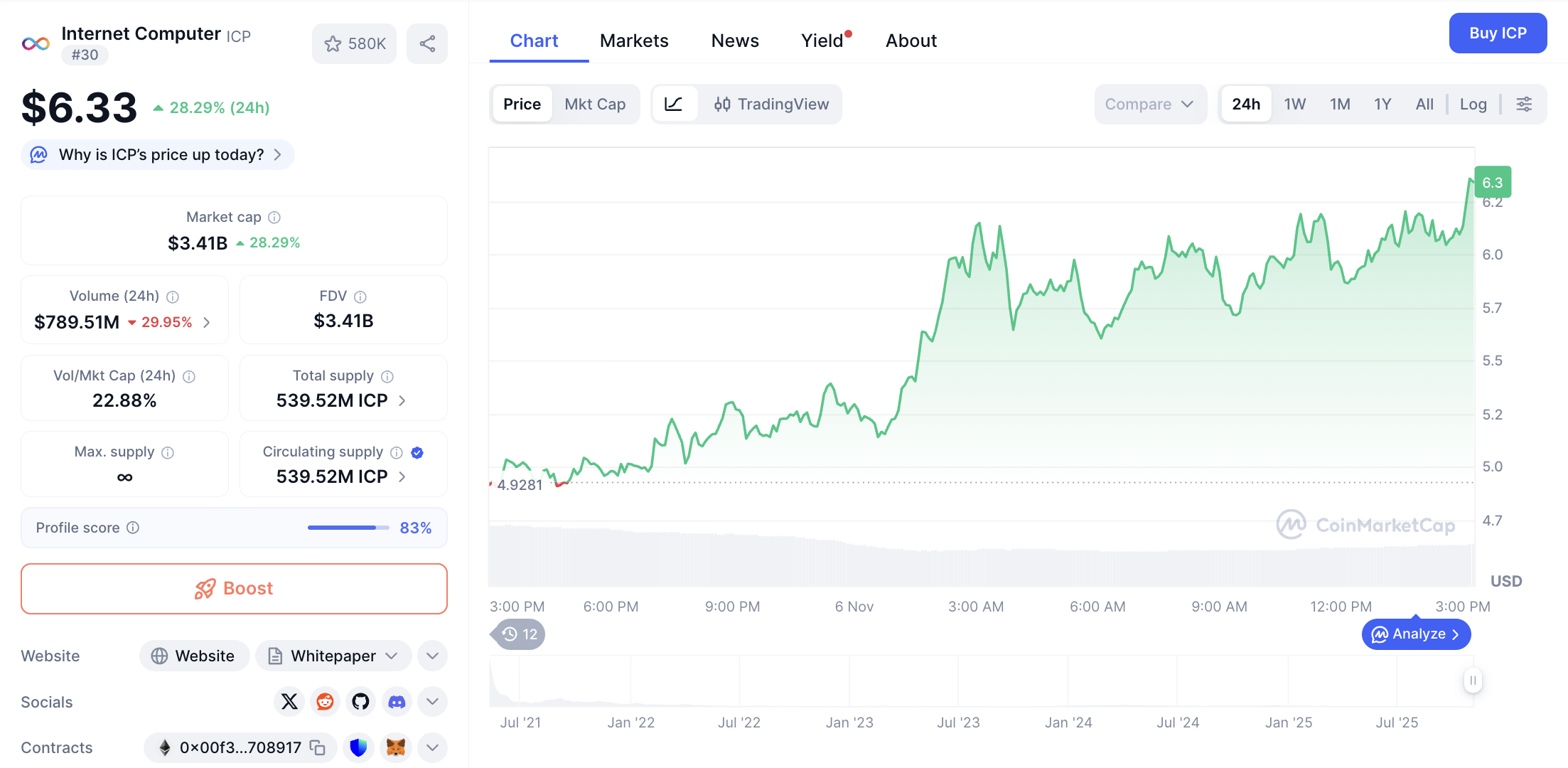1568x768 pixels.
Task: Click the Boost button
Action: [234, 589]
